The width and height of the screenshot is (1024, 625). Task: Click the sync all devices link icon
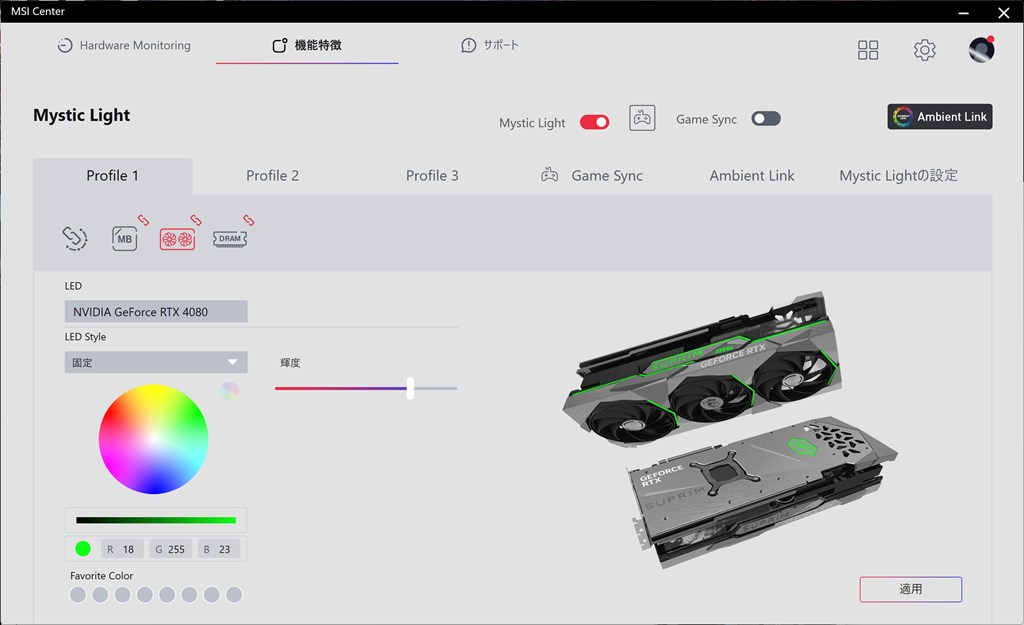pyautogui.click(x=74, y=238)
